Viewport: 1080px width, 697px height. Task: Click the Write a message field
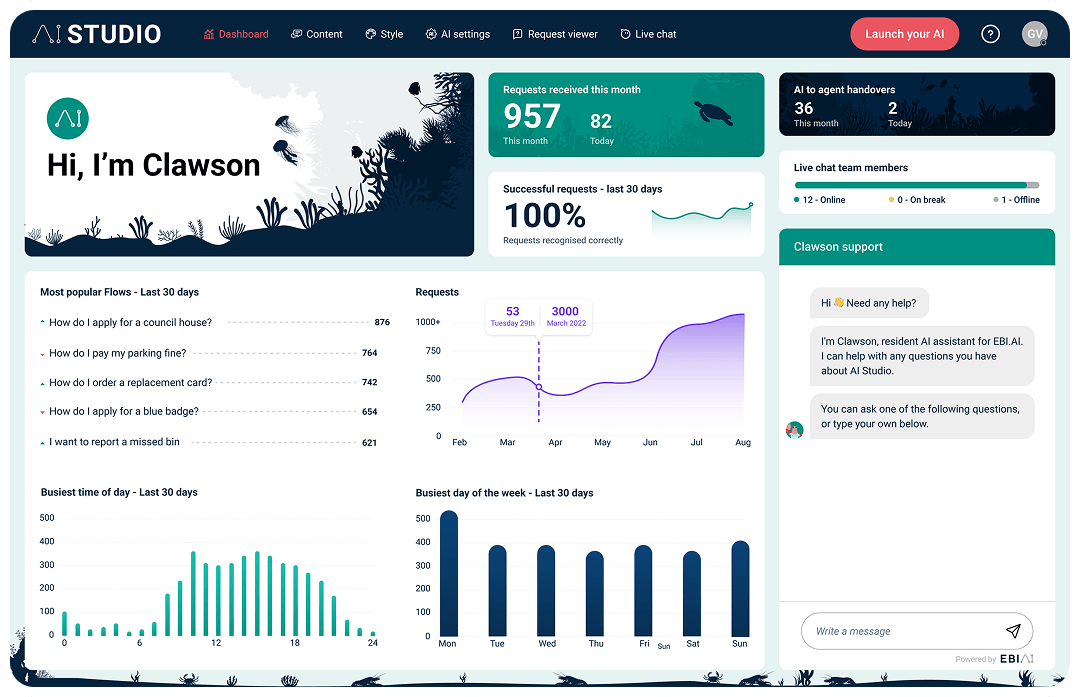(900, 631)
